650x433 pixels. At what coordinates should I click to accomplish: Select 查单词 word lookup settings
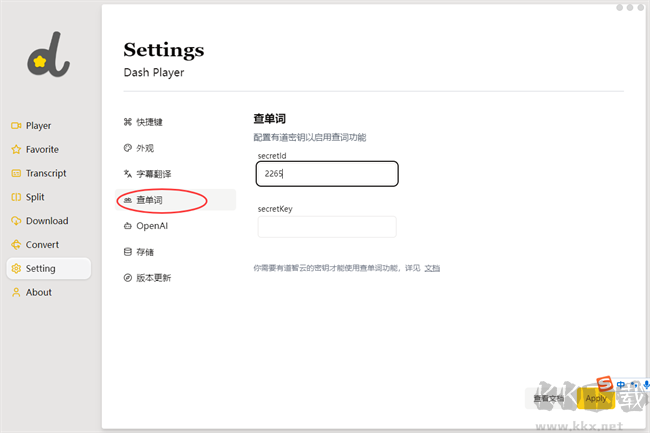pyautogui.click(x=175, y=200)
